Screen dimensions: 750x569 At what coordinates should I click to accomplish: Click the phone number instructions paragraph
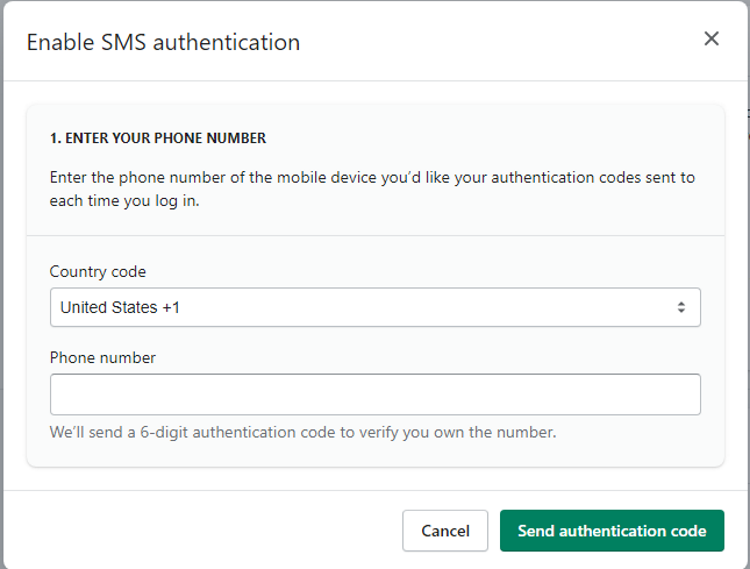pos(372,187)
